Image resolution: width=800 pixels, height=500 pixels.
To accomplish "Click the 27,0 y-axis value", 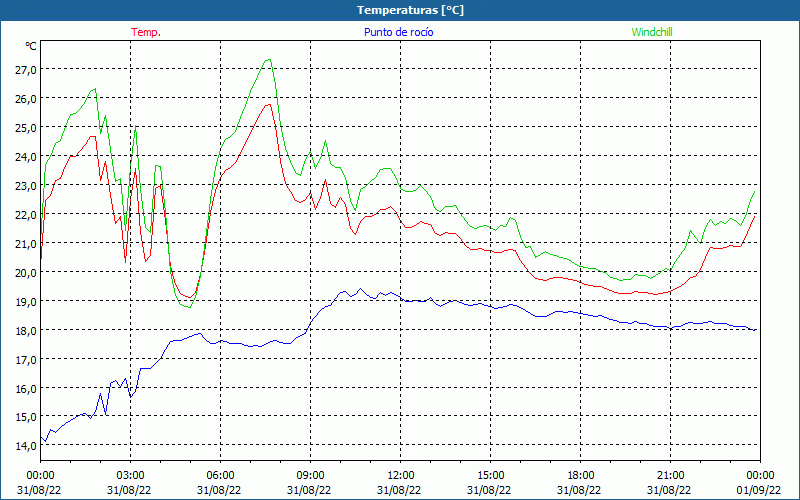I will 26,69.
